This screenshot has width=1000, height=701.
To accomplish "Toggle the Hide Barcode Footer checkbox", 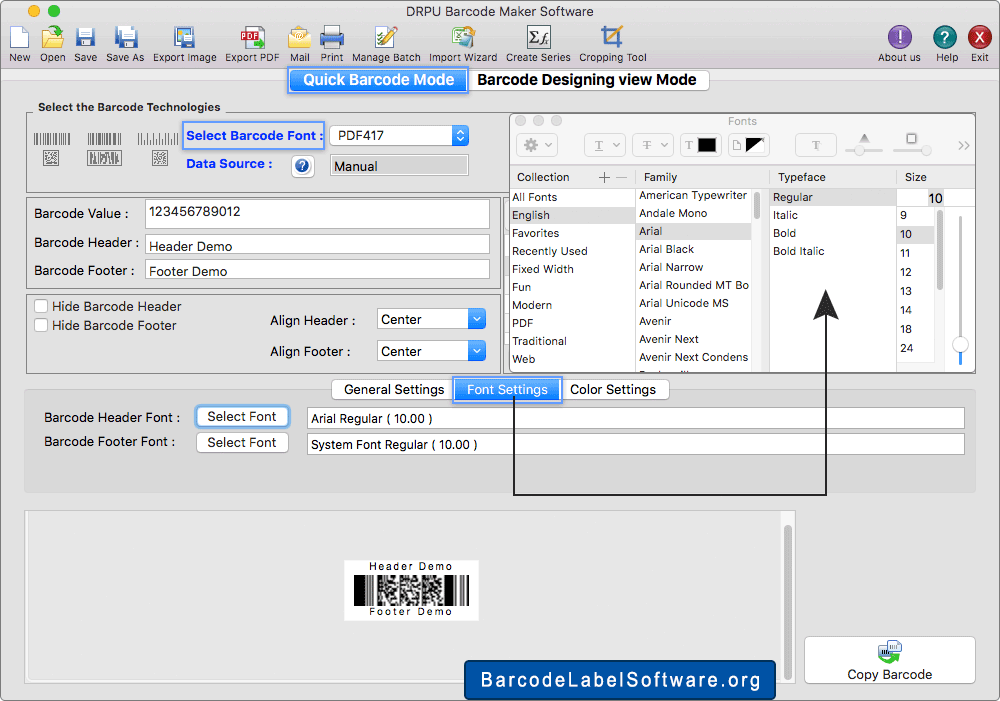I will tap(41, 325).
